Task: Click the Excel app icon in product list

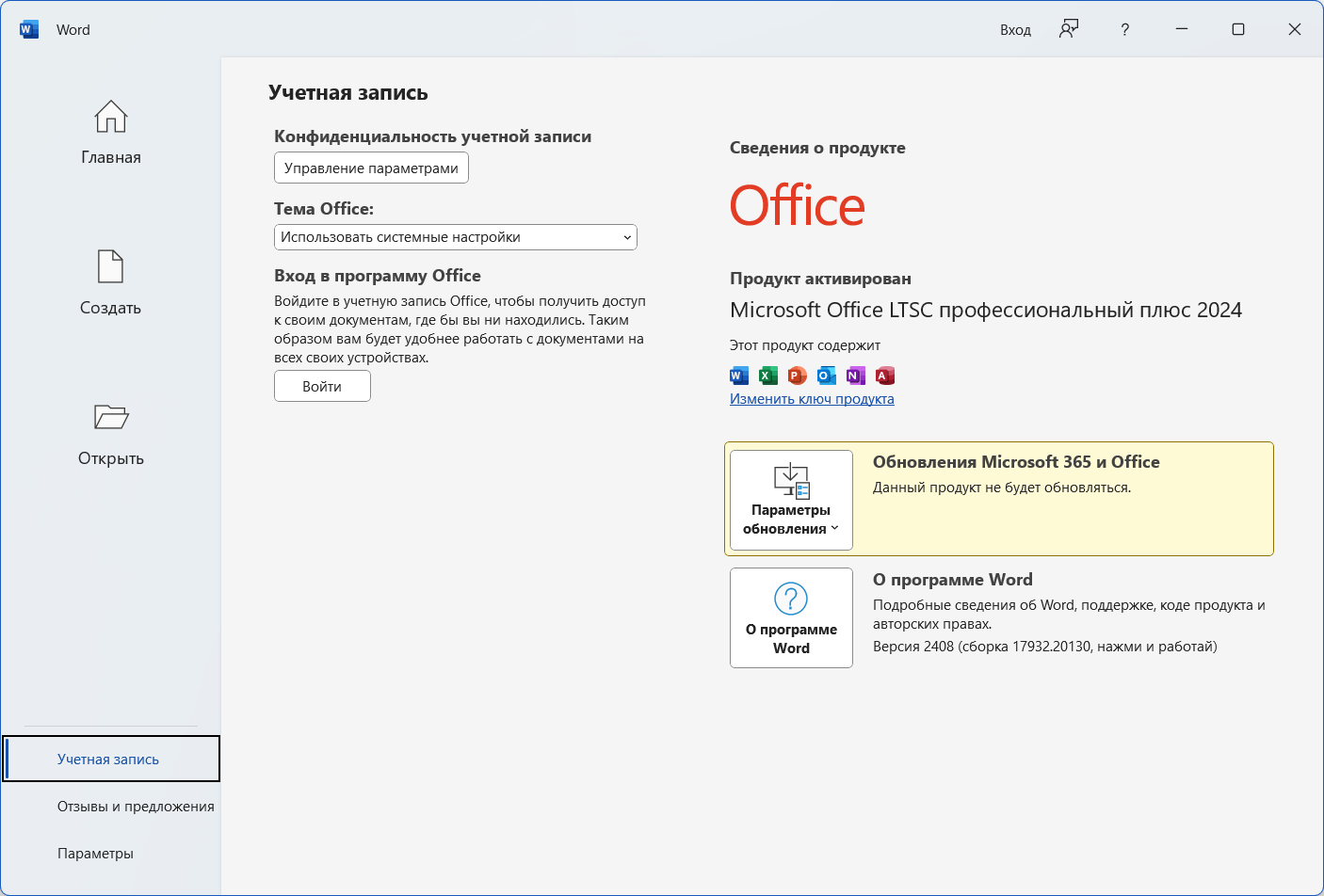Action: 768,376
